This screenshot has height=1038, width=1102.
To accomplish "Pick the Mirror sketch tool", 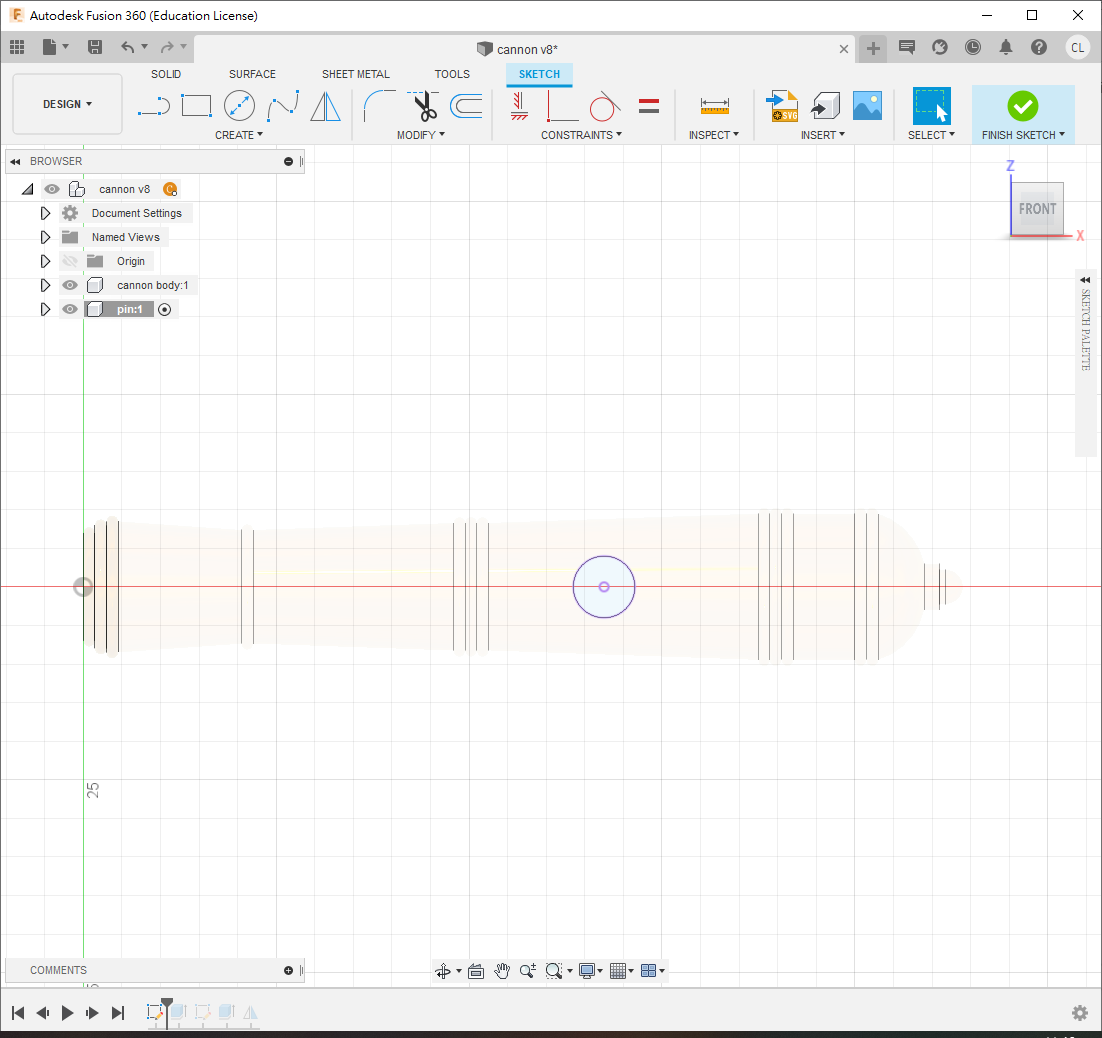I will 325,105.
